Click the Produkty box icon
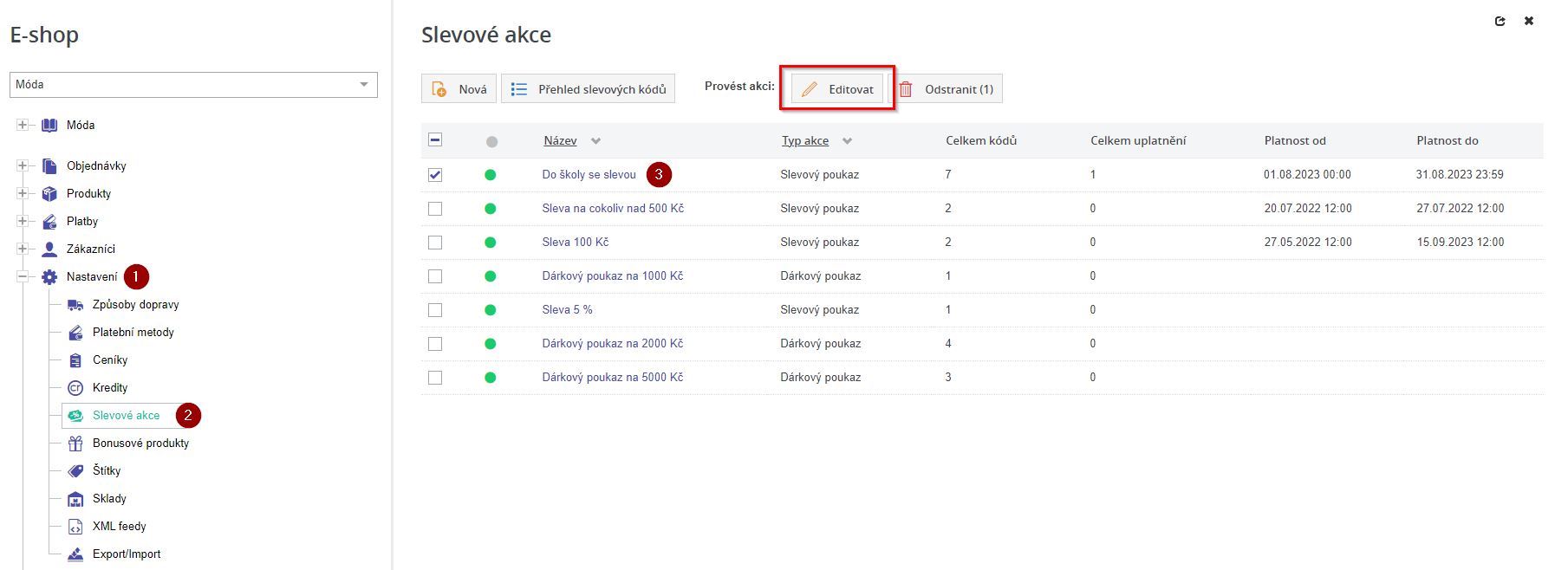Viewport: 1568px width, 570px height. click(x=49, y=193)
